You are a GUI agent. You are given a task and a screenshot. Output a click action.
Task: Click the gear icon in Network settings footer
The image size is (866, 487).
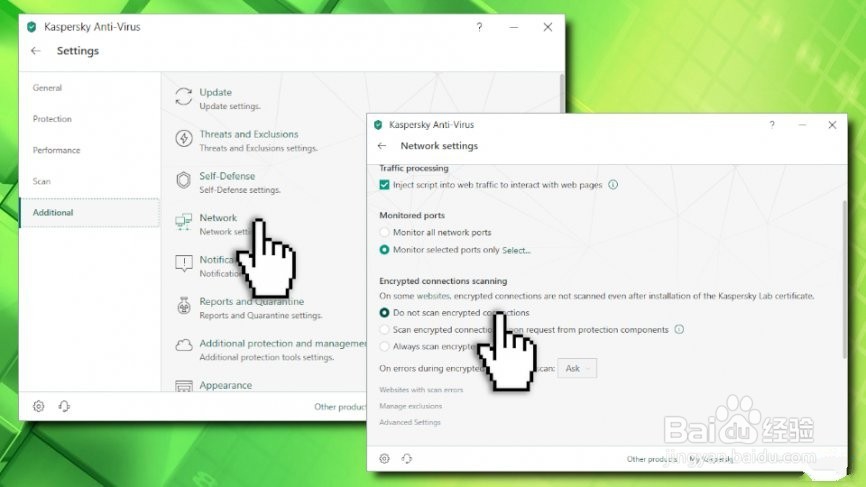pyautogui.click(x=384, y=458)
